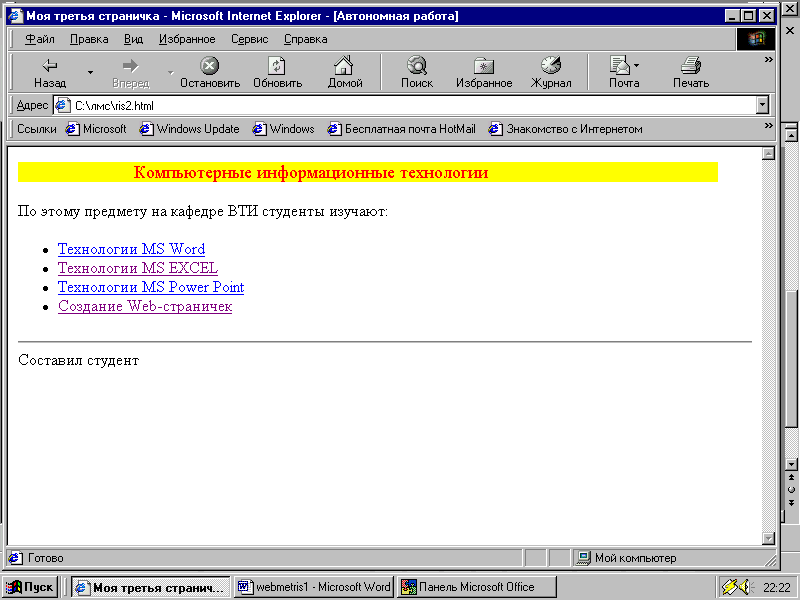Open the Избранное menu in menu bar
Viewport: 800px width, 600px height.
[x=187, y=39]
